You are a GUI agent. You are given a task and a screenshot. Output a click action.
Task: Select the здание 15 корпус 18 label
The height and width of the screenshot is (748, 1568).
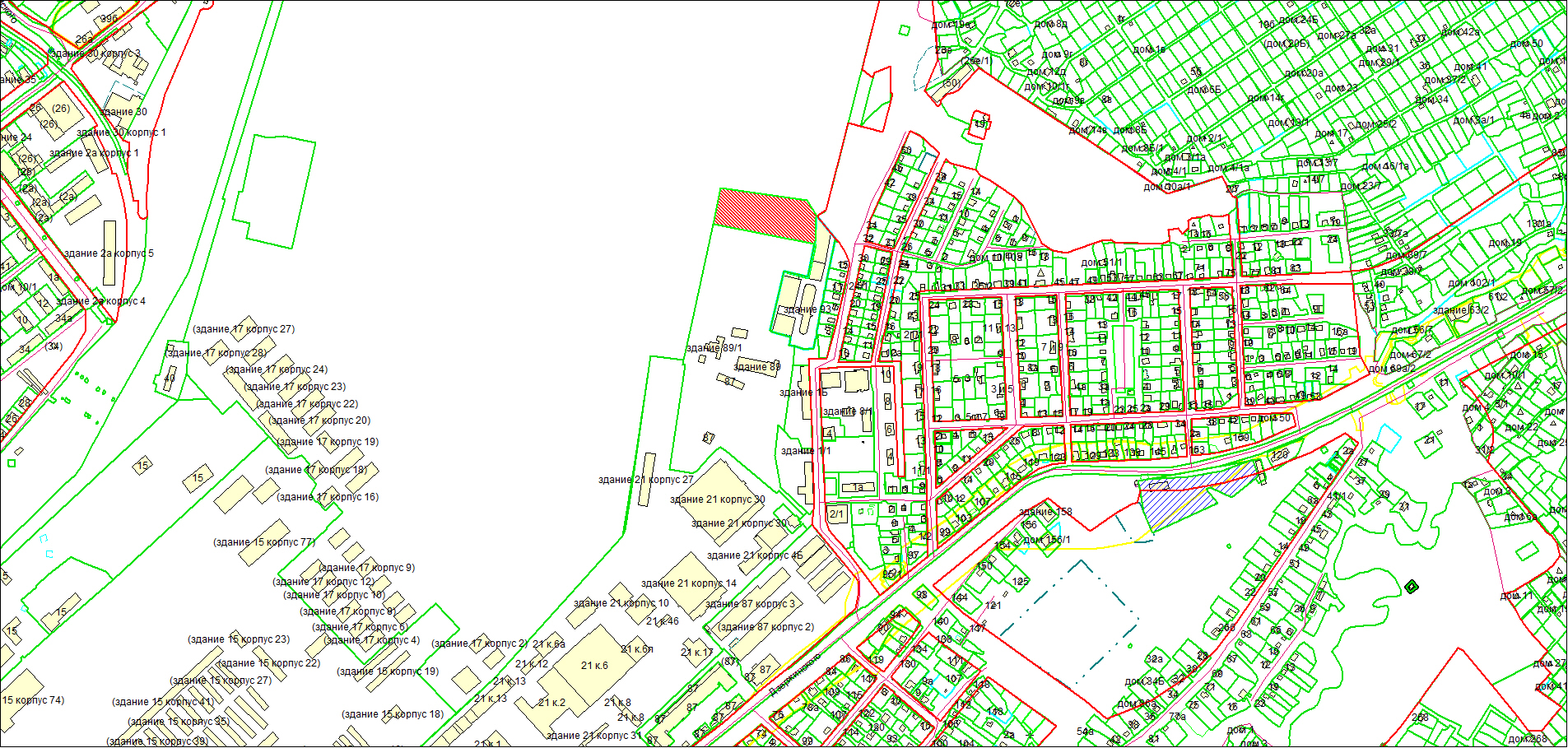[x=392, y=714]
